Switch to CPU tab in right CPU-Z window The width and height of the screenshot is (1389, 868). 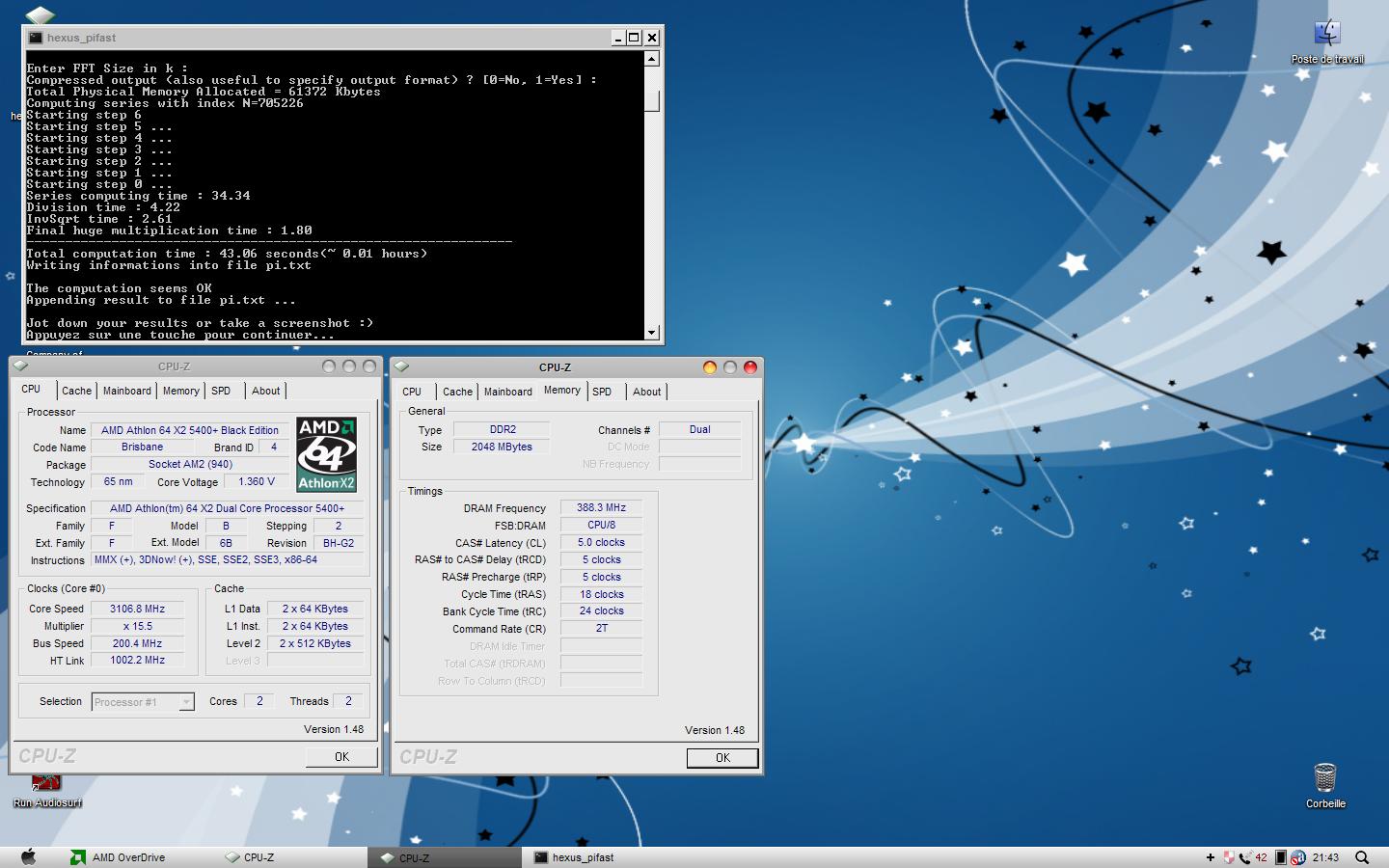click(412, 392)
